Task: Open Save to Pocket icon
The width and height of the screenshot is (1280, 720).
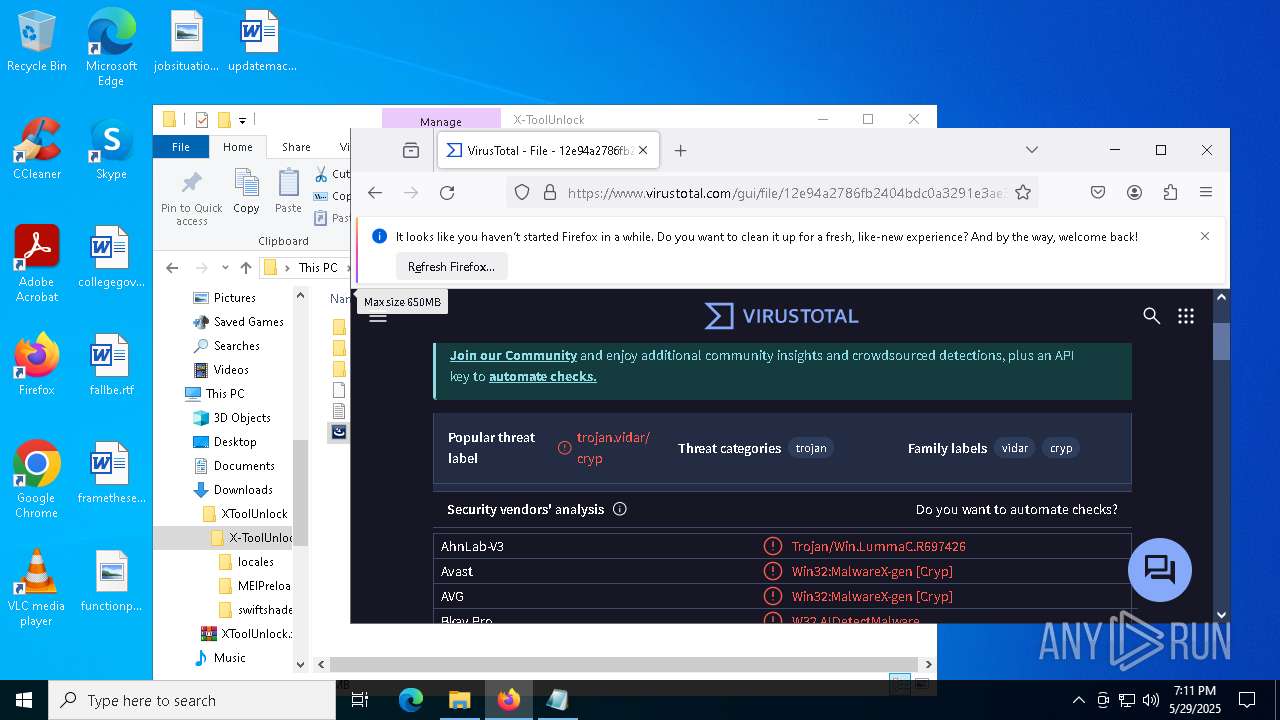Action: coord(1098,193)
